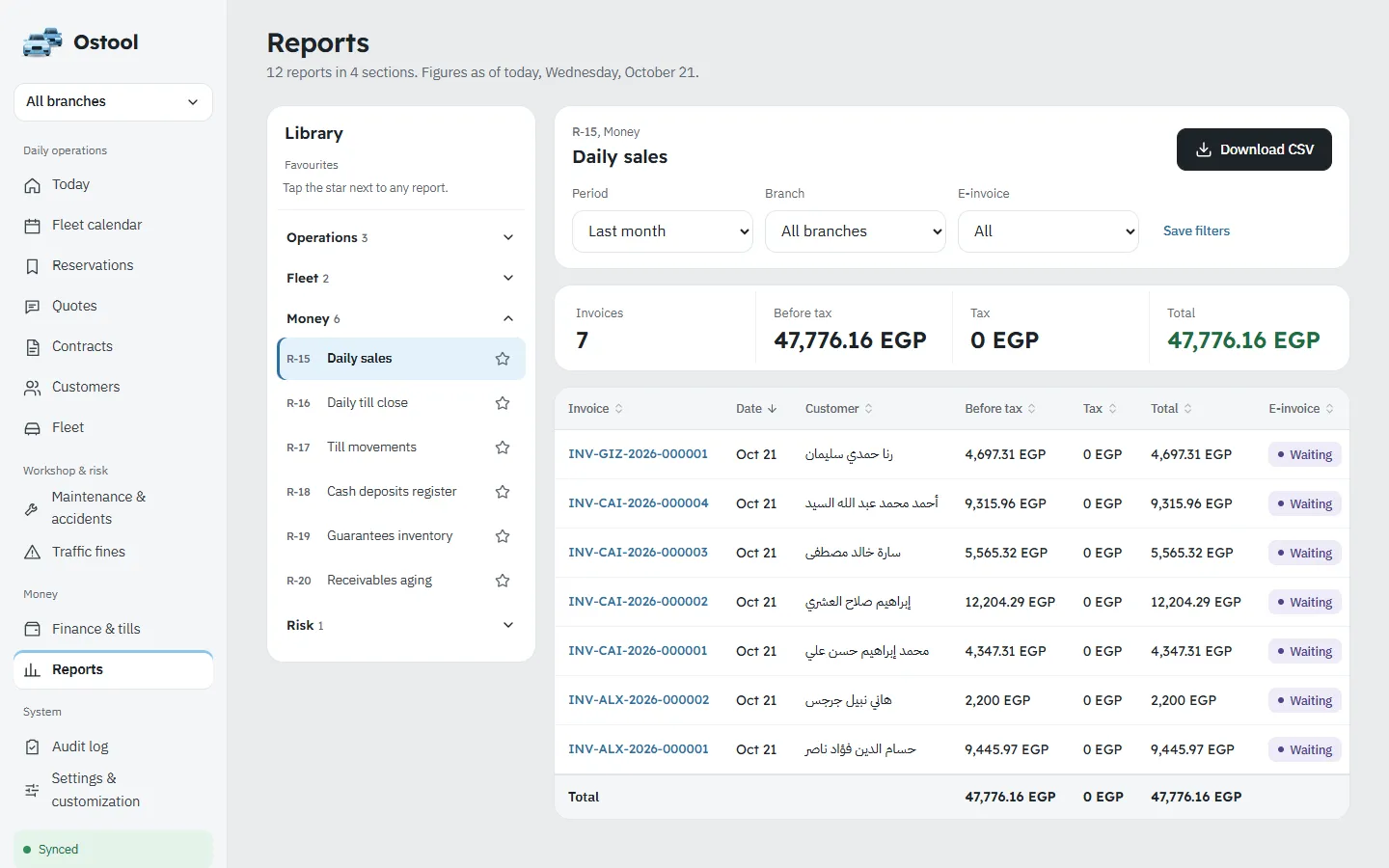This screenshot has width=1389, height=868.
Task: Favourite the Daily till close report
Action: pos(503,403)
